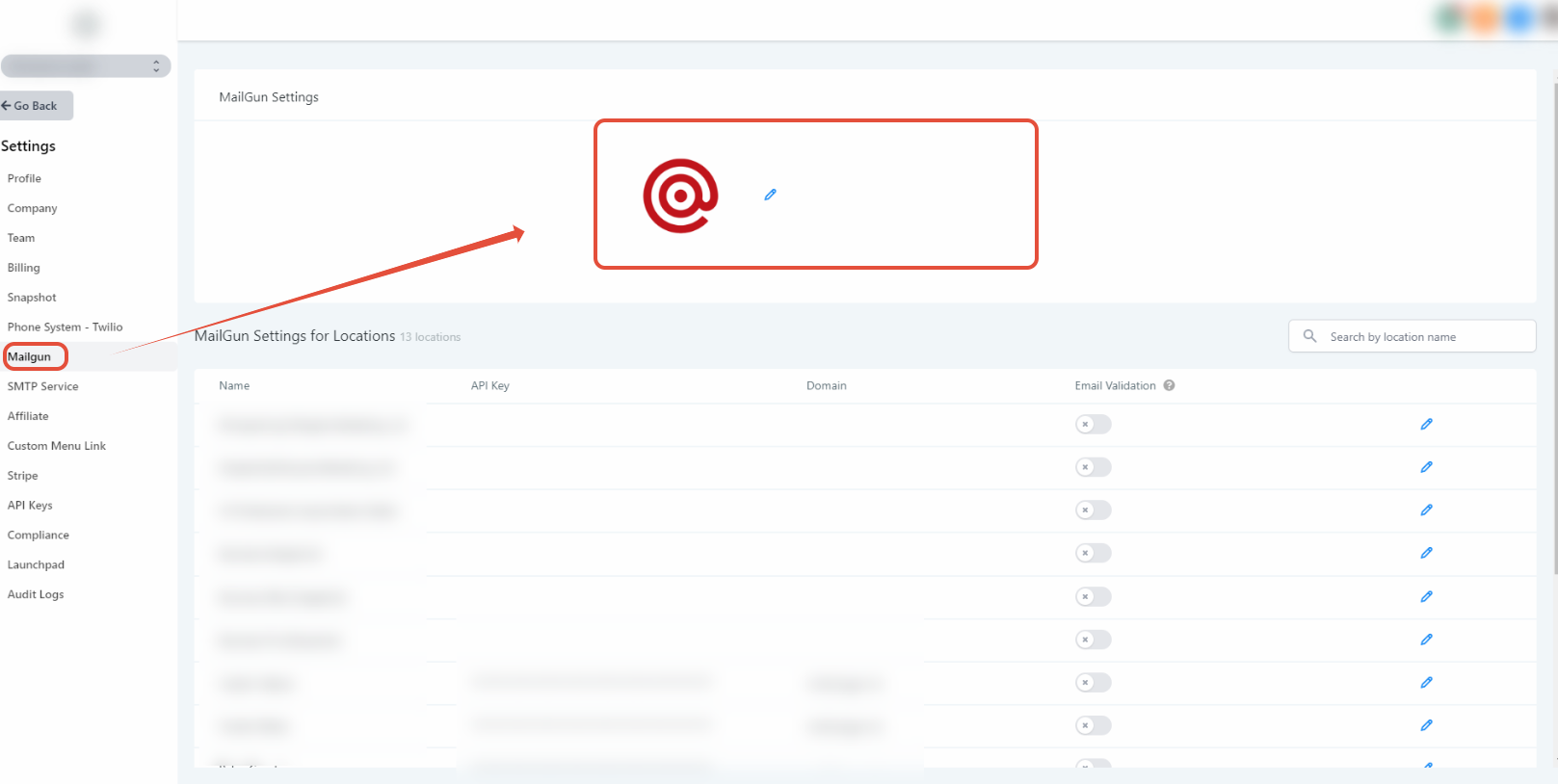Open Snapshot settings
This screenshot has width=1558, height=784.
(x=32, y=298)
